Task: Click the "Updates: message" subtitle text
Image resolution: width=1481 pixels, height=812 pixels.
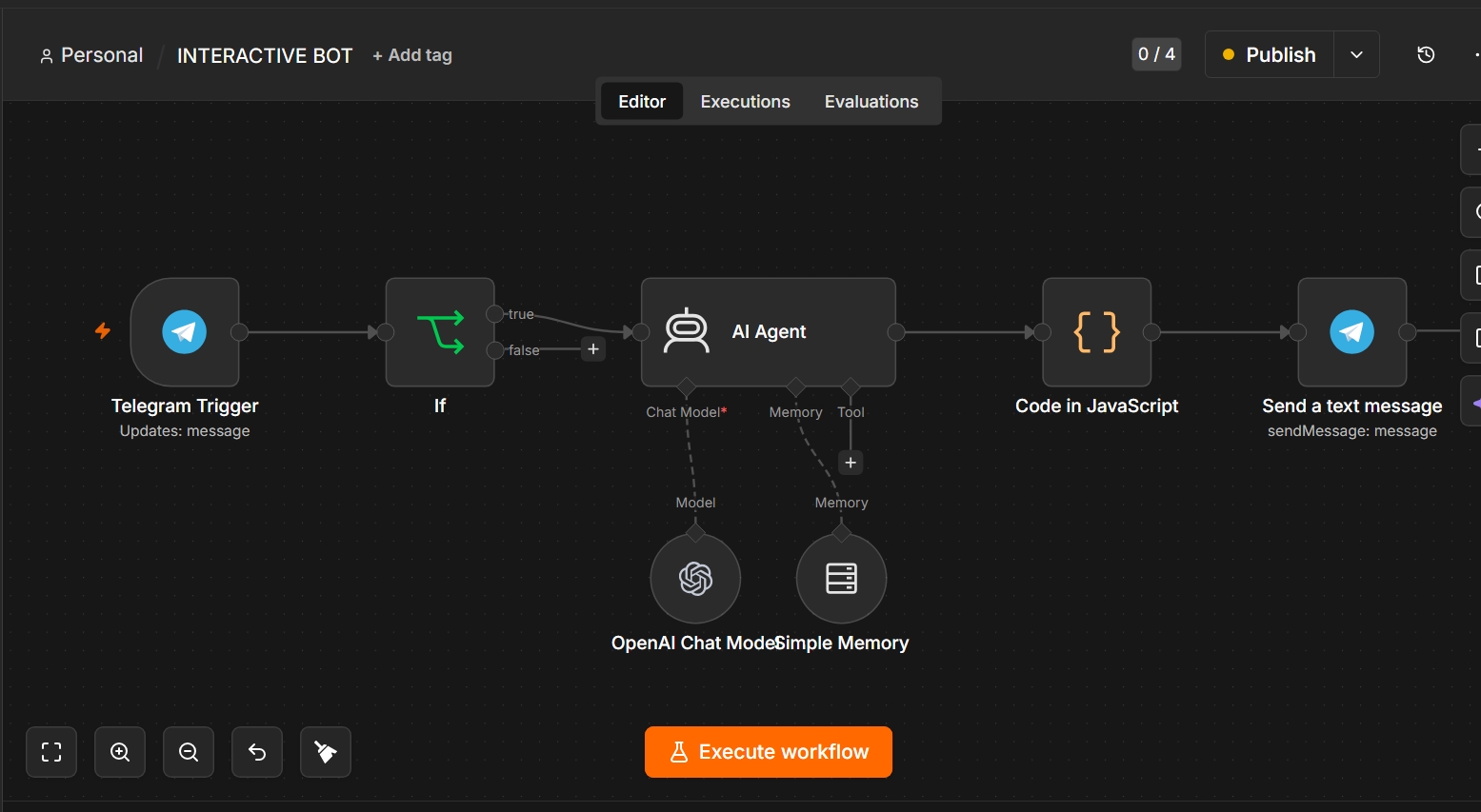Action: click(x=185, y=431)
